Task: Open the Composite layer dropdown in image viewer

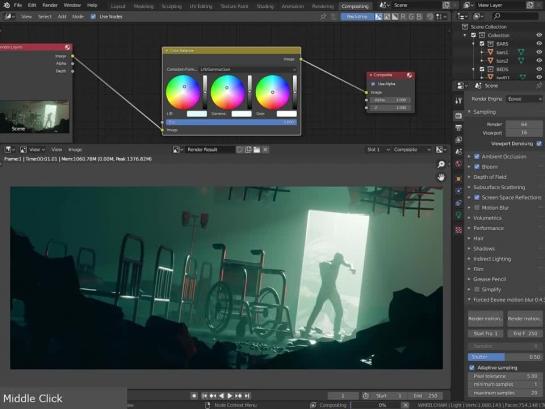Action: point(412,149)
